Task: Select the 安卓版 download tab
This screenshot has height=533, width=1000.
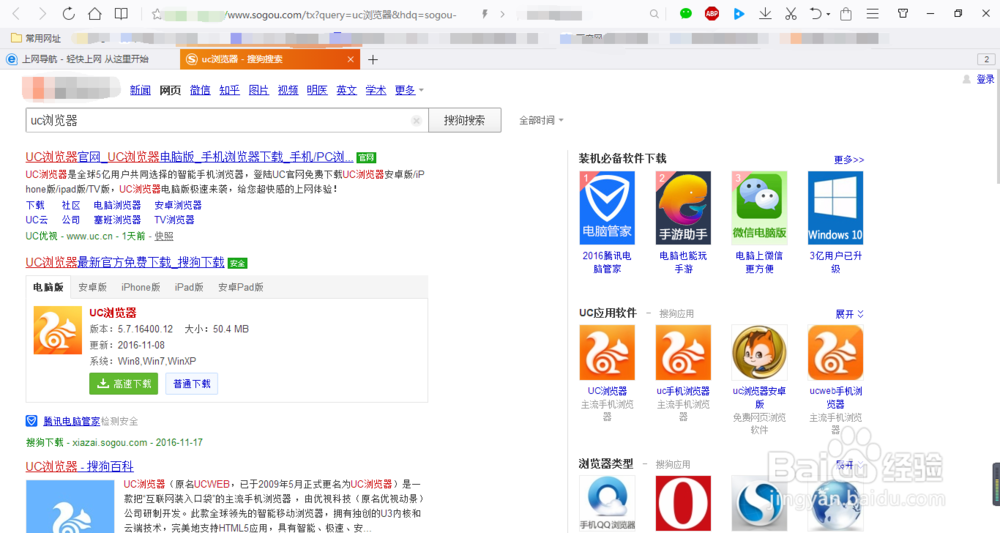Action: (x=92, y=287)
